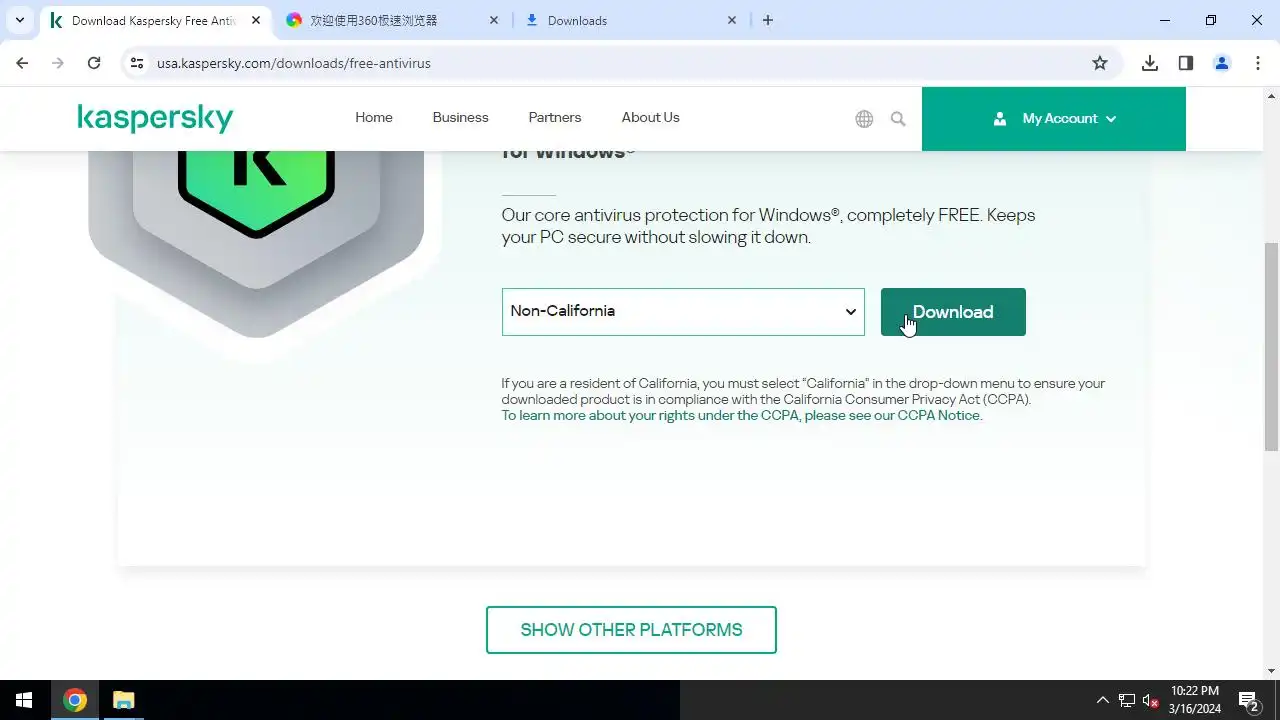
Task: Open the Business menu item
Action: click(460, 117)
